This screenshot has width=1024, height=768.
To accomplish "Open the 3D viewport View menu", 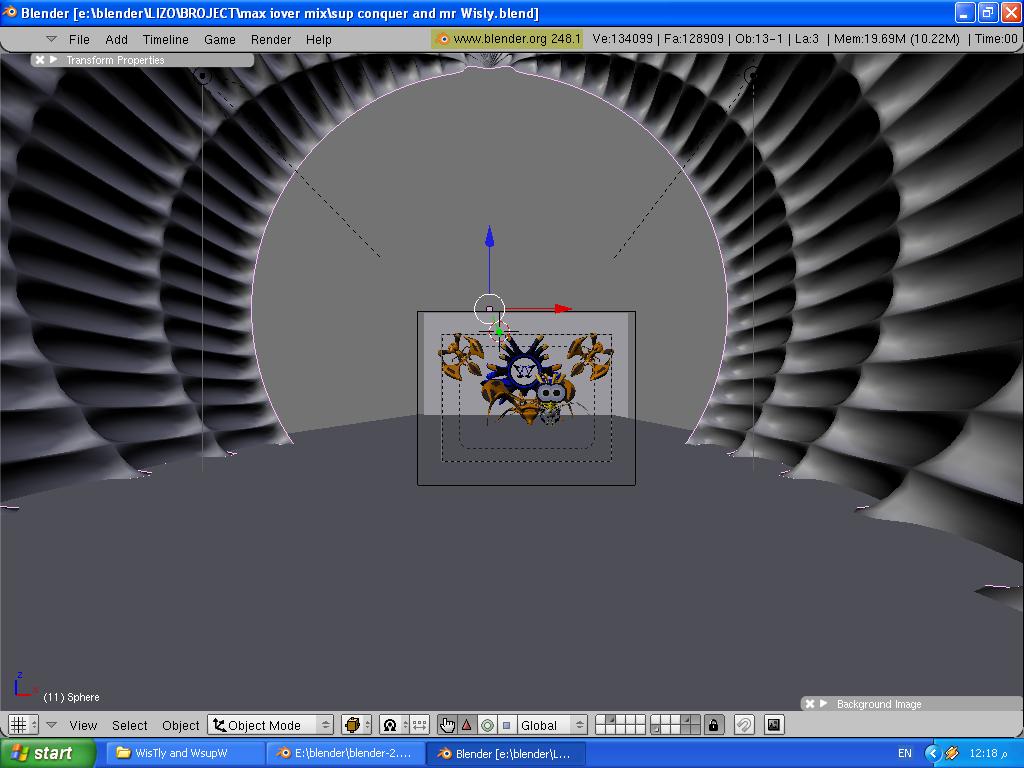I will coord(83,725).
